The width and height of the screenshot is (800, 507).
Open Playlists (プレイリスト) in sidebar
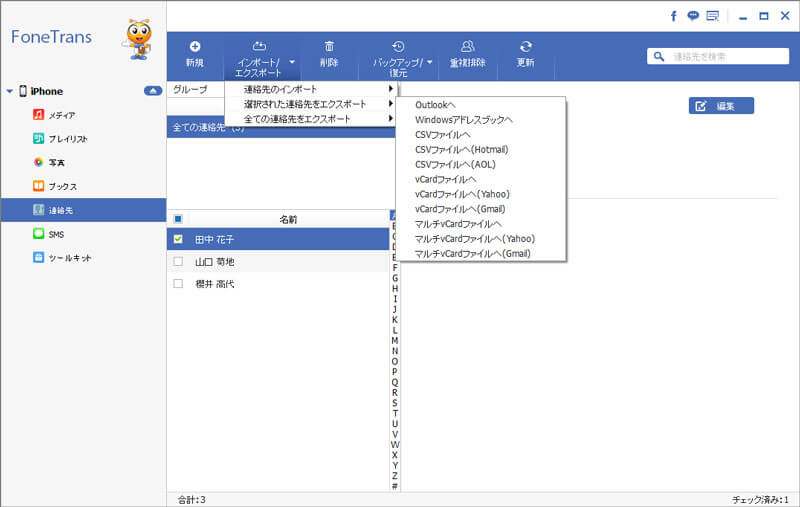67,139
